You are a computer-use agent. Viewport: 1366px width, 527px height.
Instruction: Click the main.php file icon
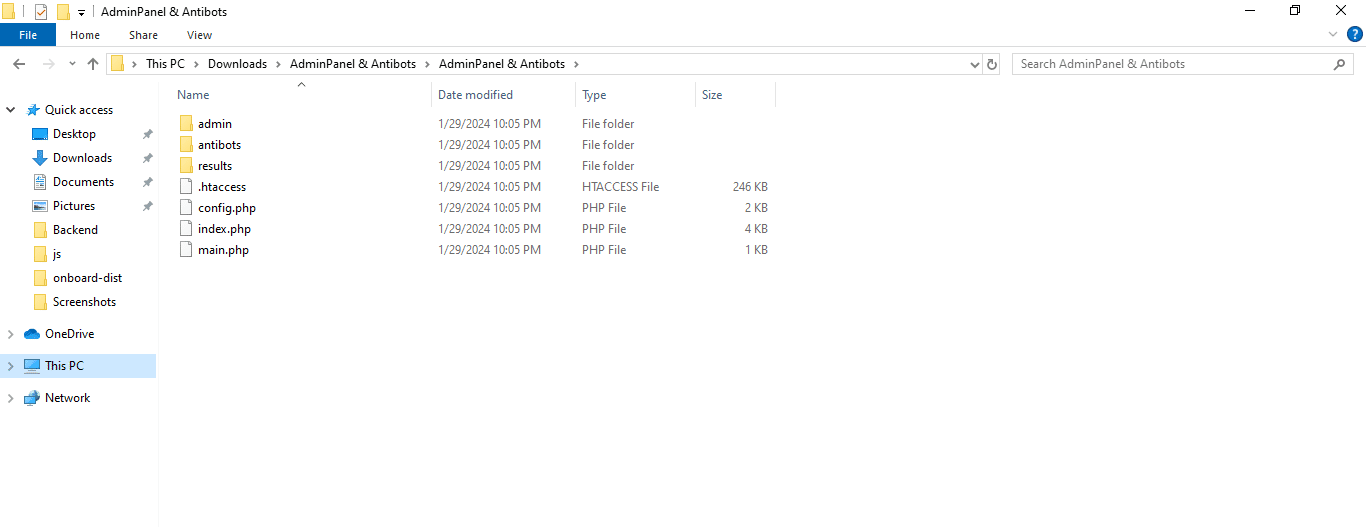coord(186,250)
